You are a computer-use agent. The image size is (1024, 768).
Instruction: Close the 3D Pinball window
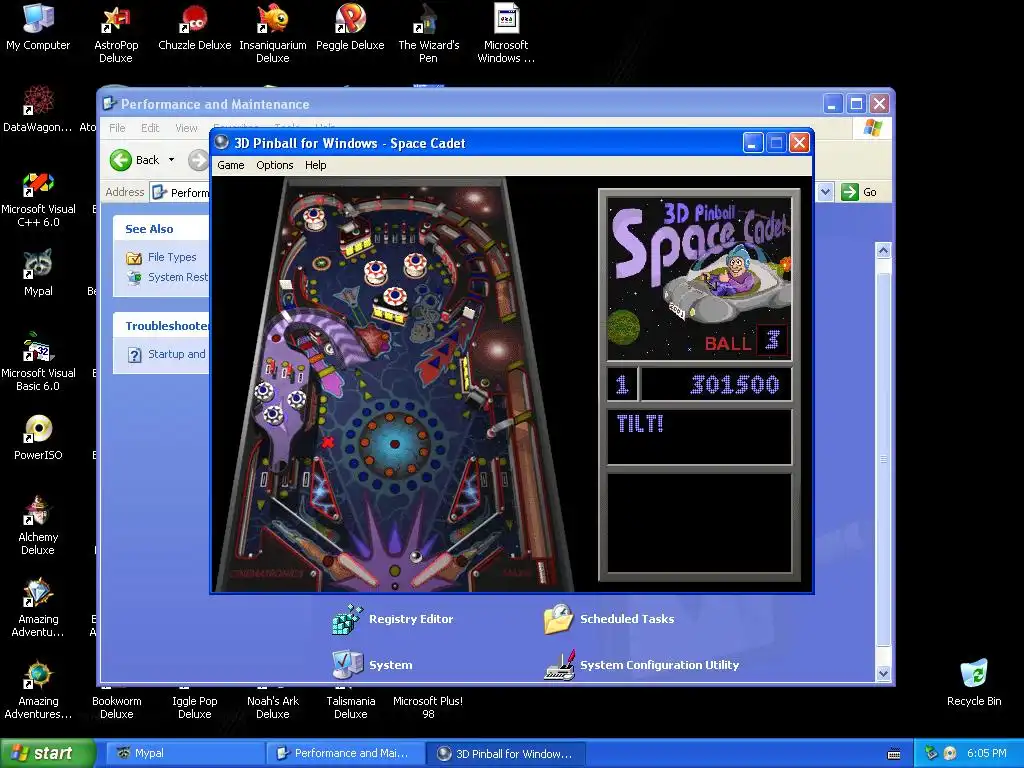[x=799, y=142]
